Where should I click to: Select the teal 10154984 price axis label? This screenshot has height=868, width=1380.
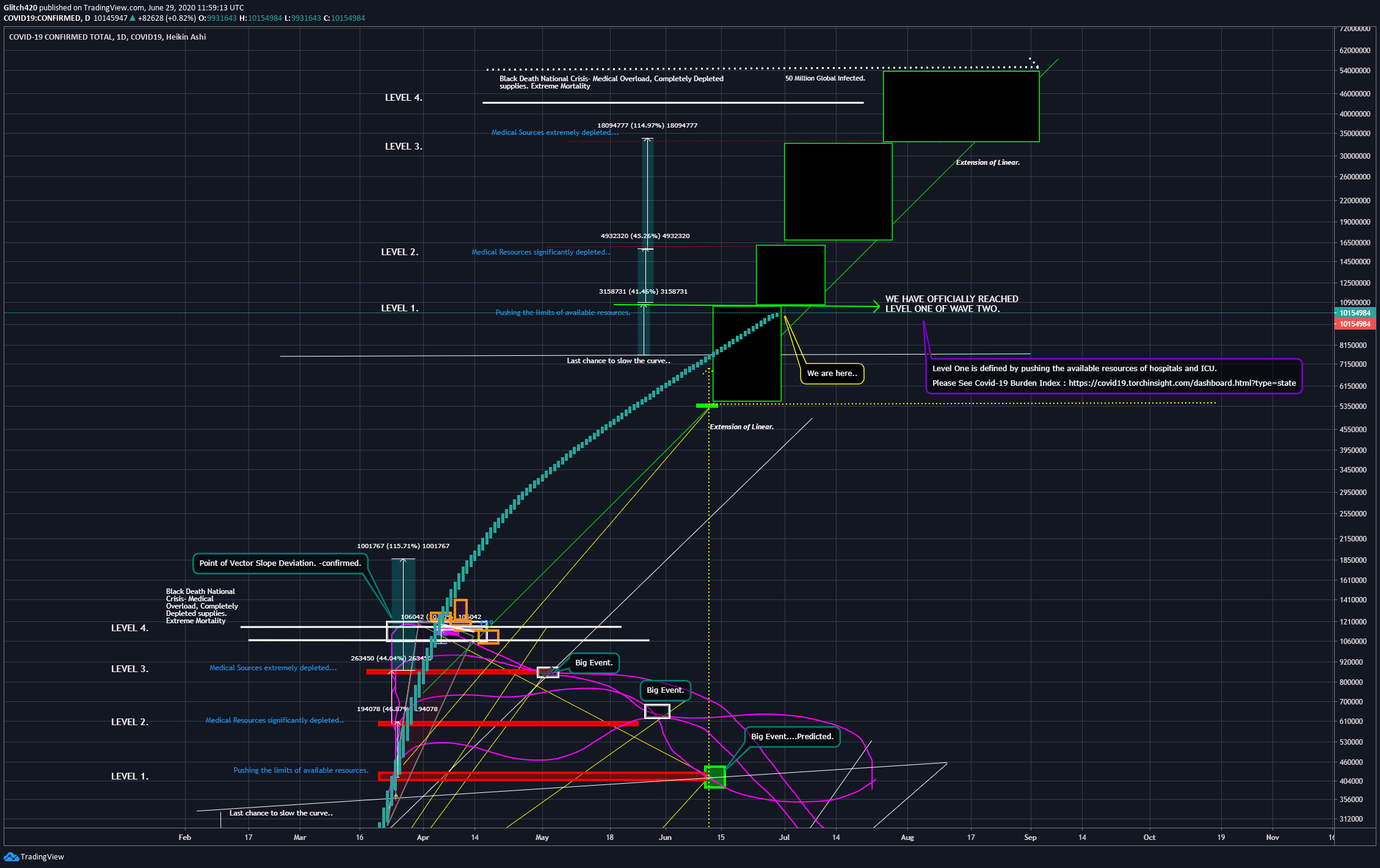tap(1355, 313)
